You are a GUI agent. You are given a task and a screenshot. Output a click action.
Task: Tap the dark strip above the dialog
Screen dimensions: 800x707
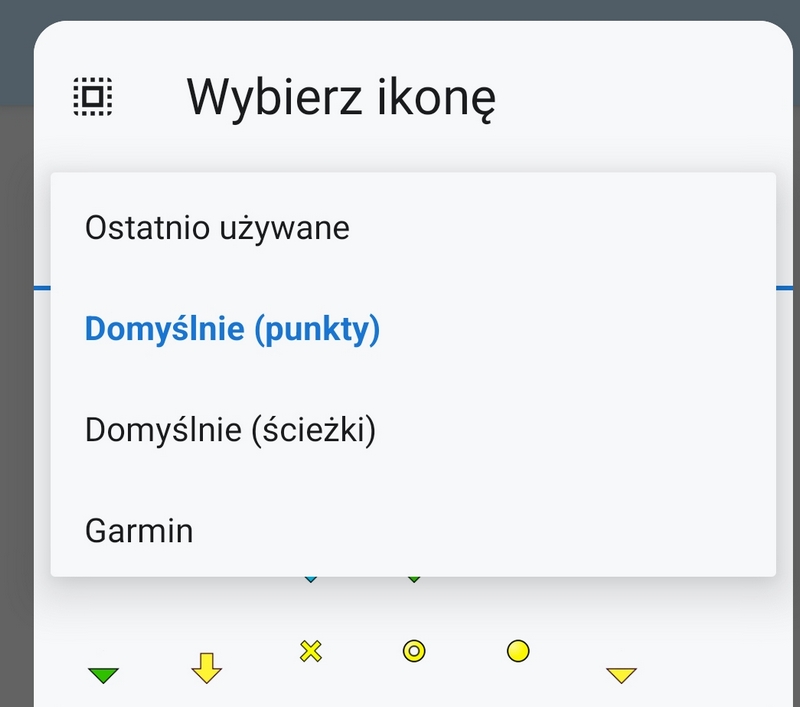[400, 12]
